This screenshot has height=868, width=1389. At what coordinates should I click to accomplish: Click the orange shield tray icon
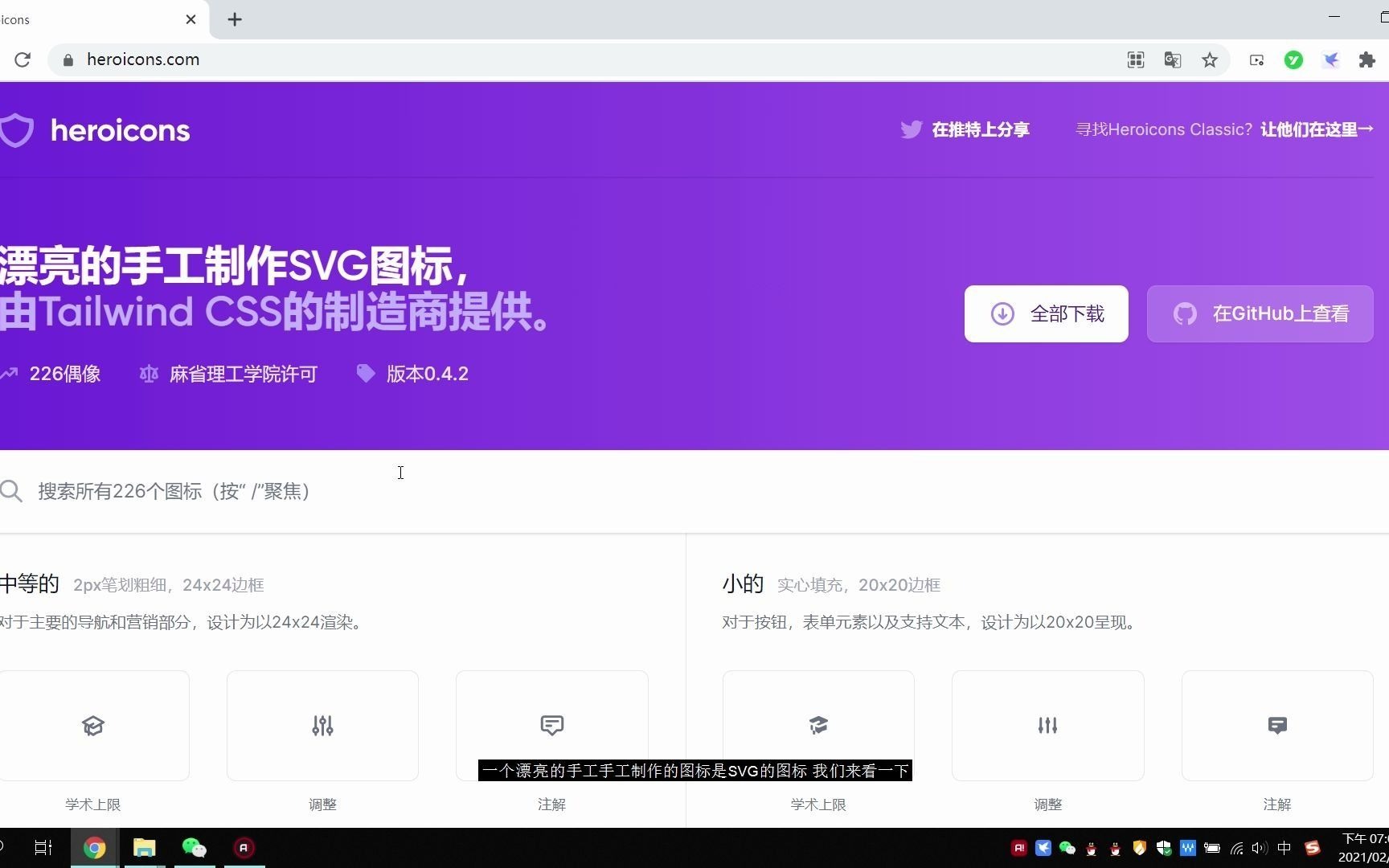pyautogui.click(x=1140, y=848)
